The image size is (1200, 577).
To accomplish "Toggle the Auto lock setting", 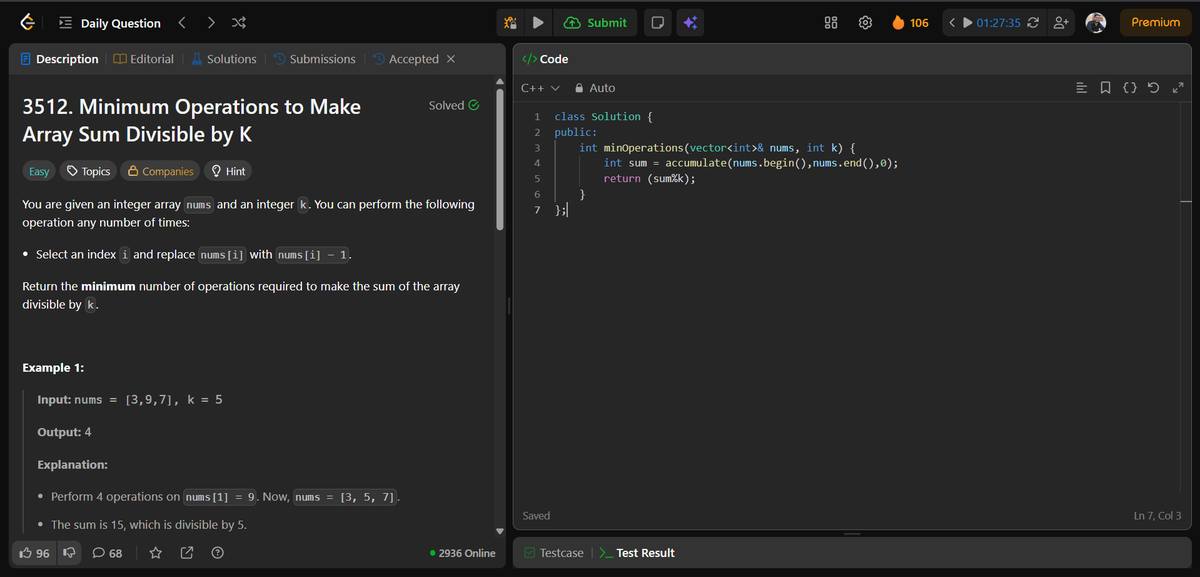I will 594,88.
